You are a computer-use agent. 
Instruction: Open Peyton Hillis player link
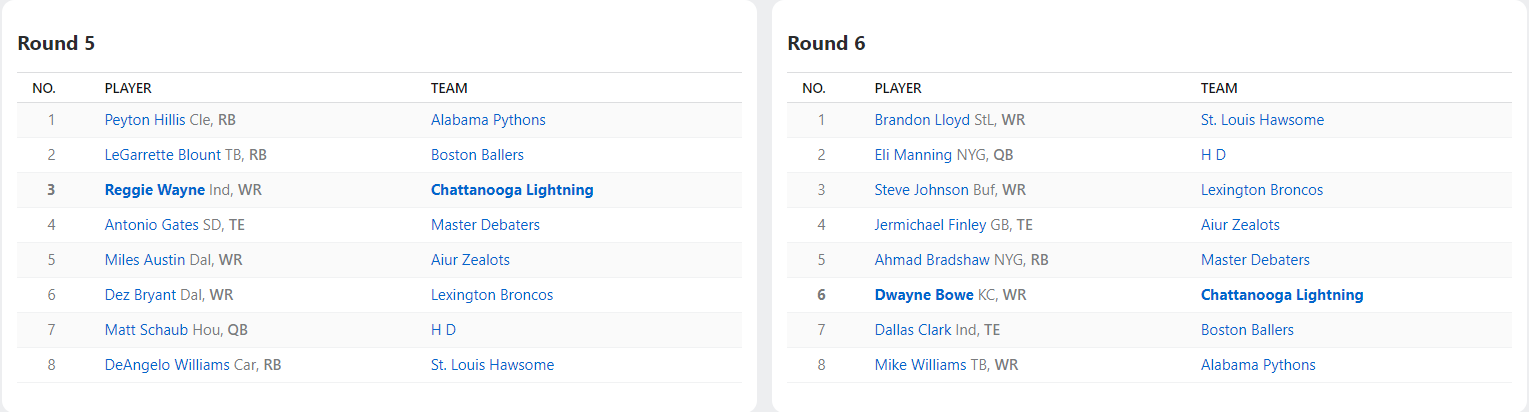click(x=145, y=120)
